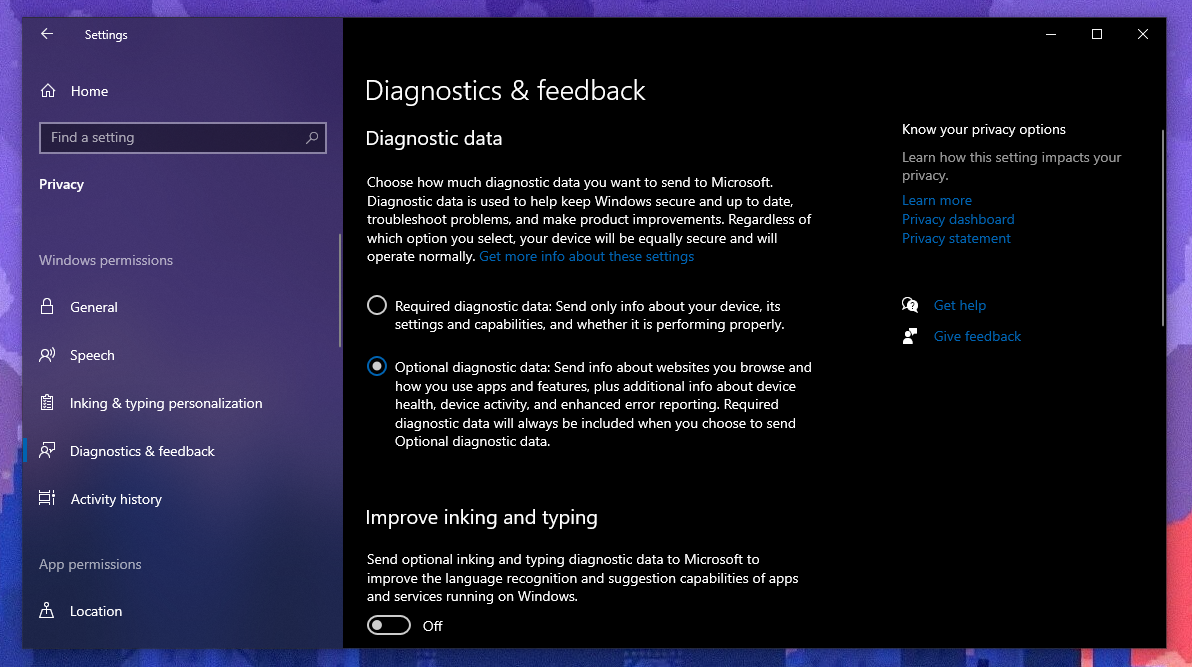Click the Location pin icon
Screen dimensions: 1192x667
tap(47, 611)
